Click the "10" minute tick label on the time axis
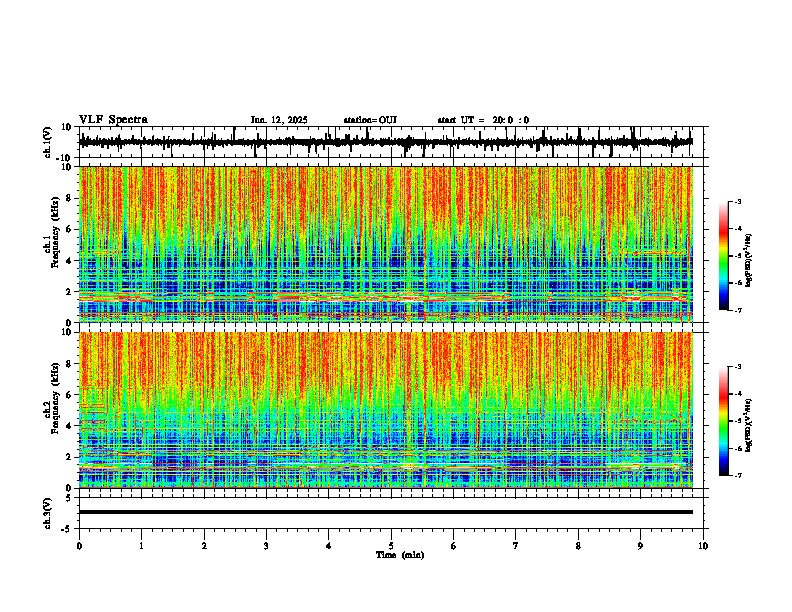Image resolution: width=792 pixels, height=612 pixels. [x=703, y=546]
